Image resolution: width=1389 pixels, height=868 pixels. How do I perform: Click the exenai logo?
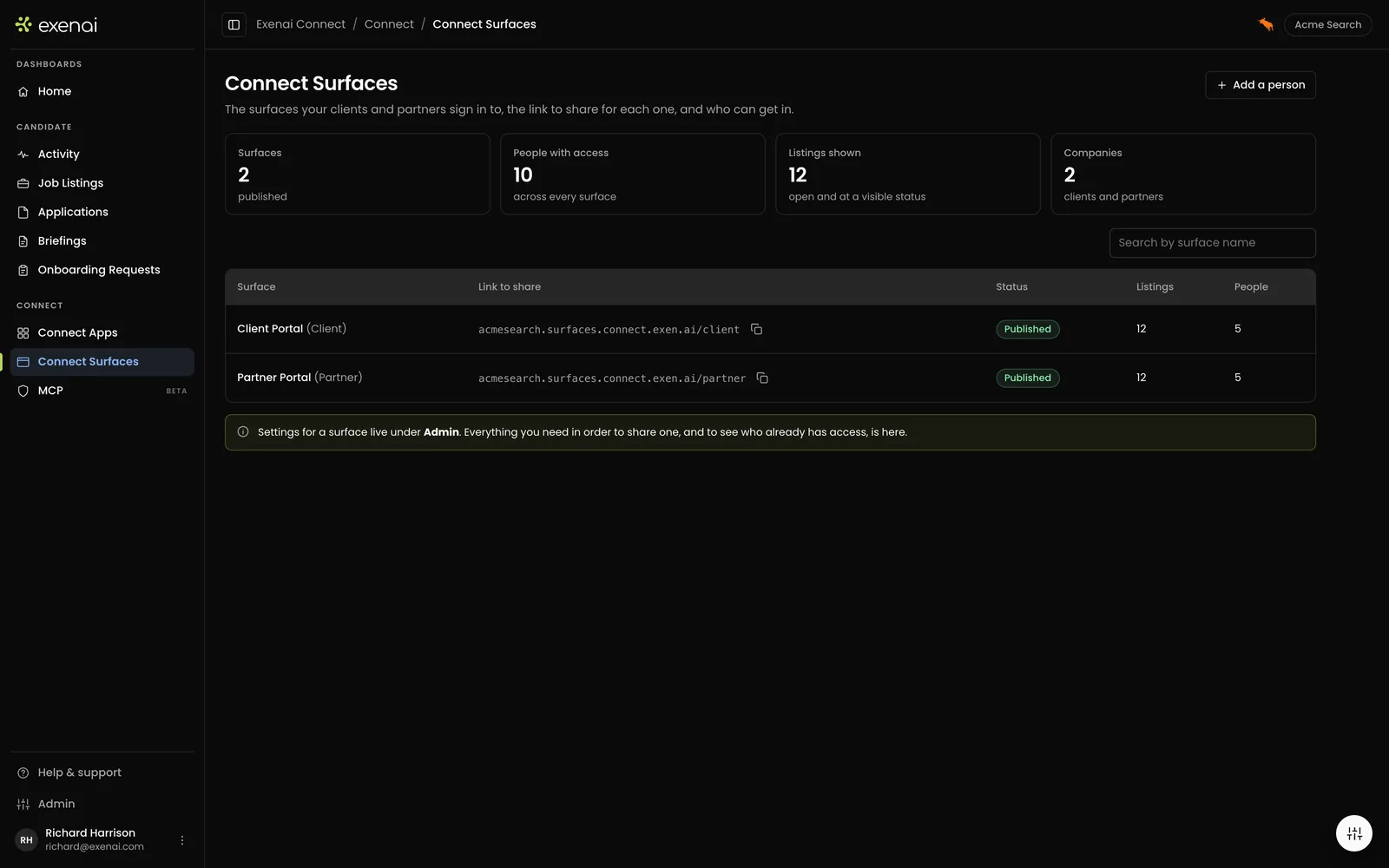(56, 25)
